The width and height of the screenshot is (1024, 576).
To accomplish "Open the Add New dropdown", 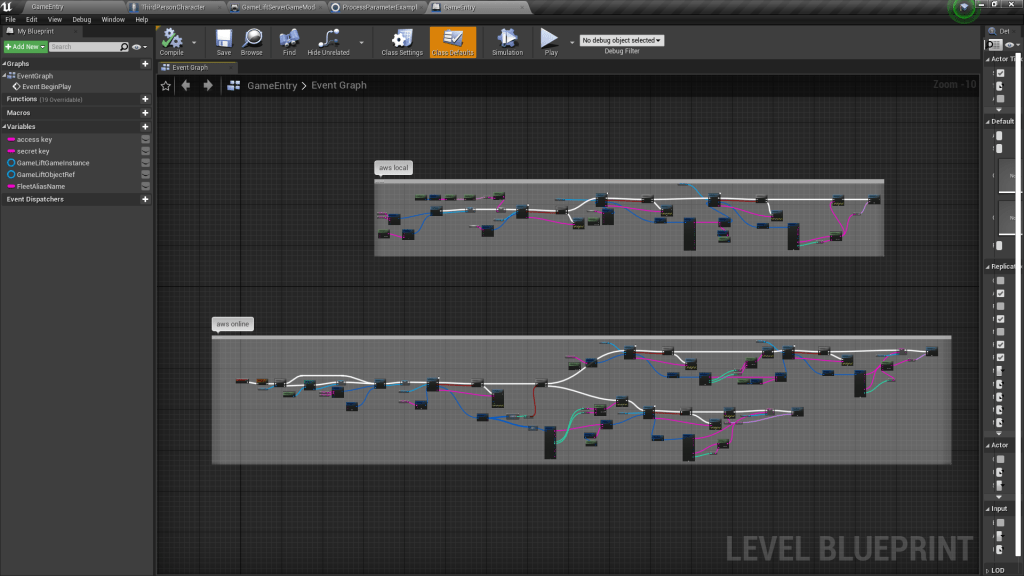I will coord(25,47).
